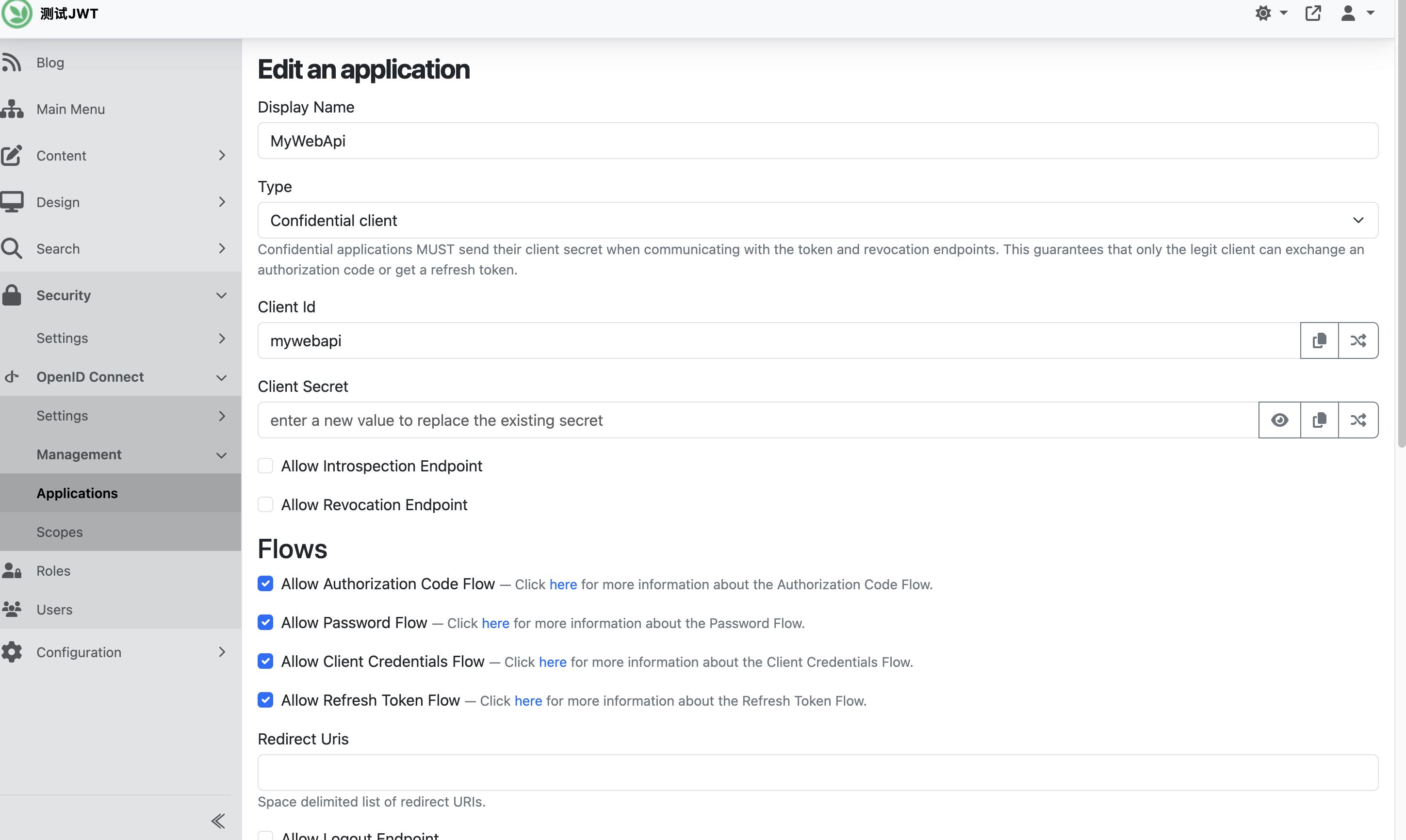Image resolution: width=1406 pixels, height=840 pixels.
Task: Open Client Credentials Flow info link
Action: pyautogui.click(x=553, y=662)
